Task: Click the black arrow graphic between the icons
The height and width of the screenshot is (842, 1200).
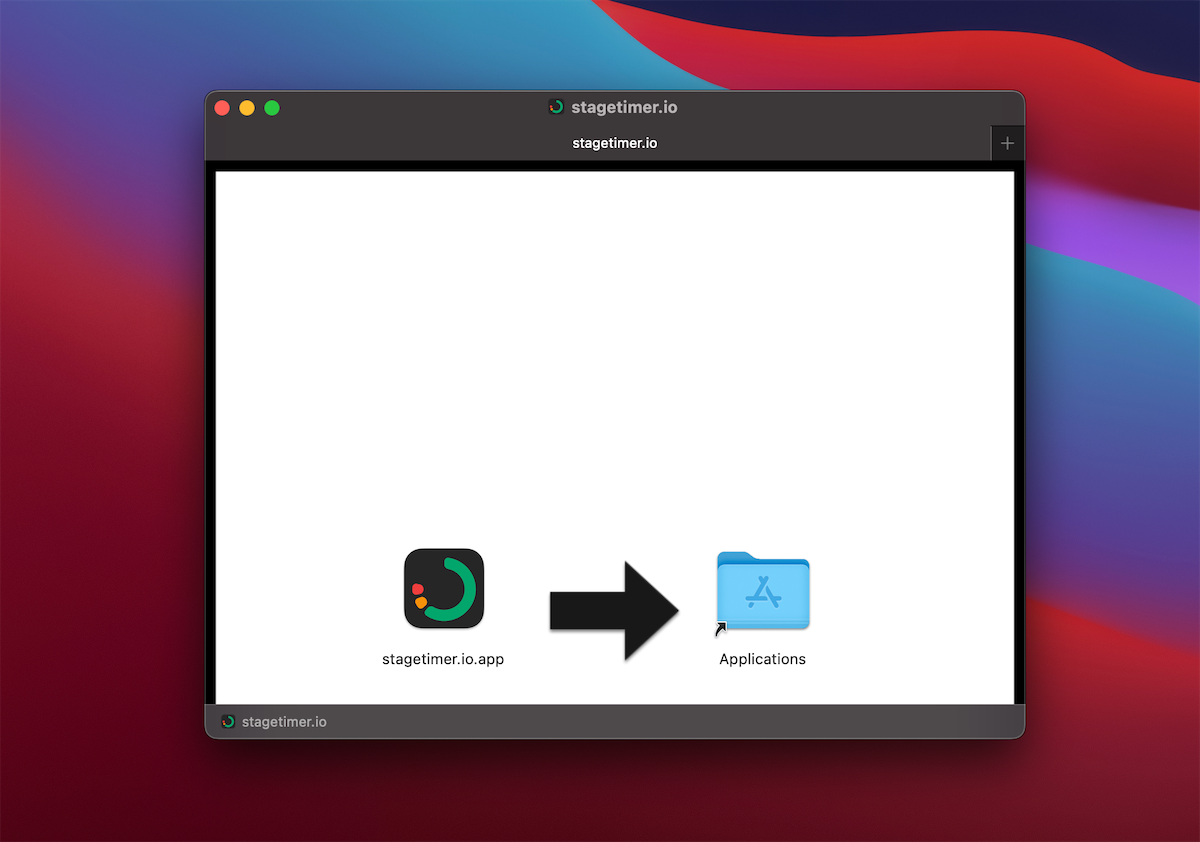Action: pos(613,610)
